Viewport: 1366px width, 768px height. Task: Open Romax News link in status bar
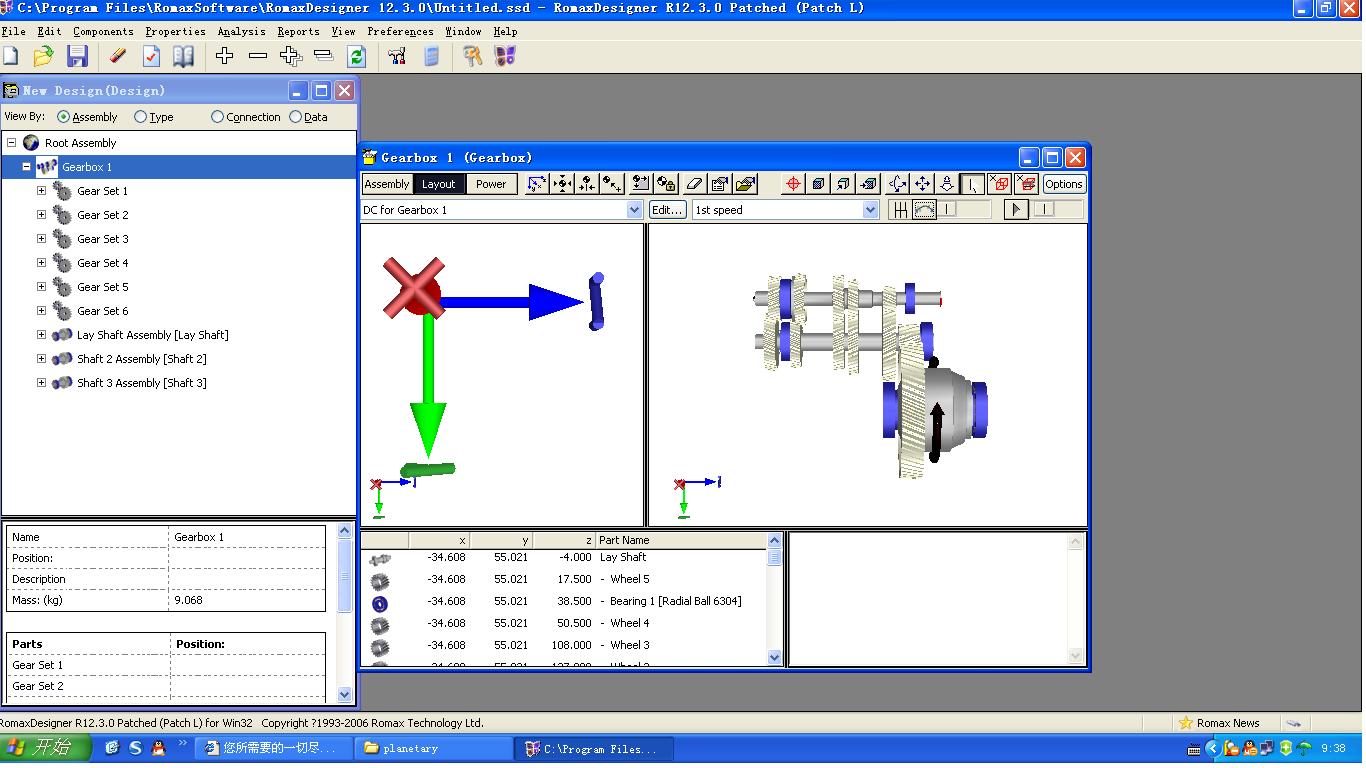pyautogui.click(x=1219, y=723)
